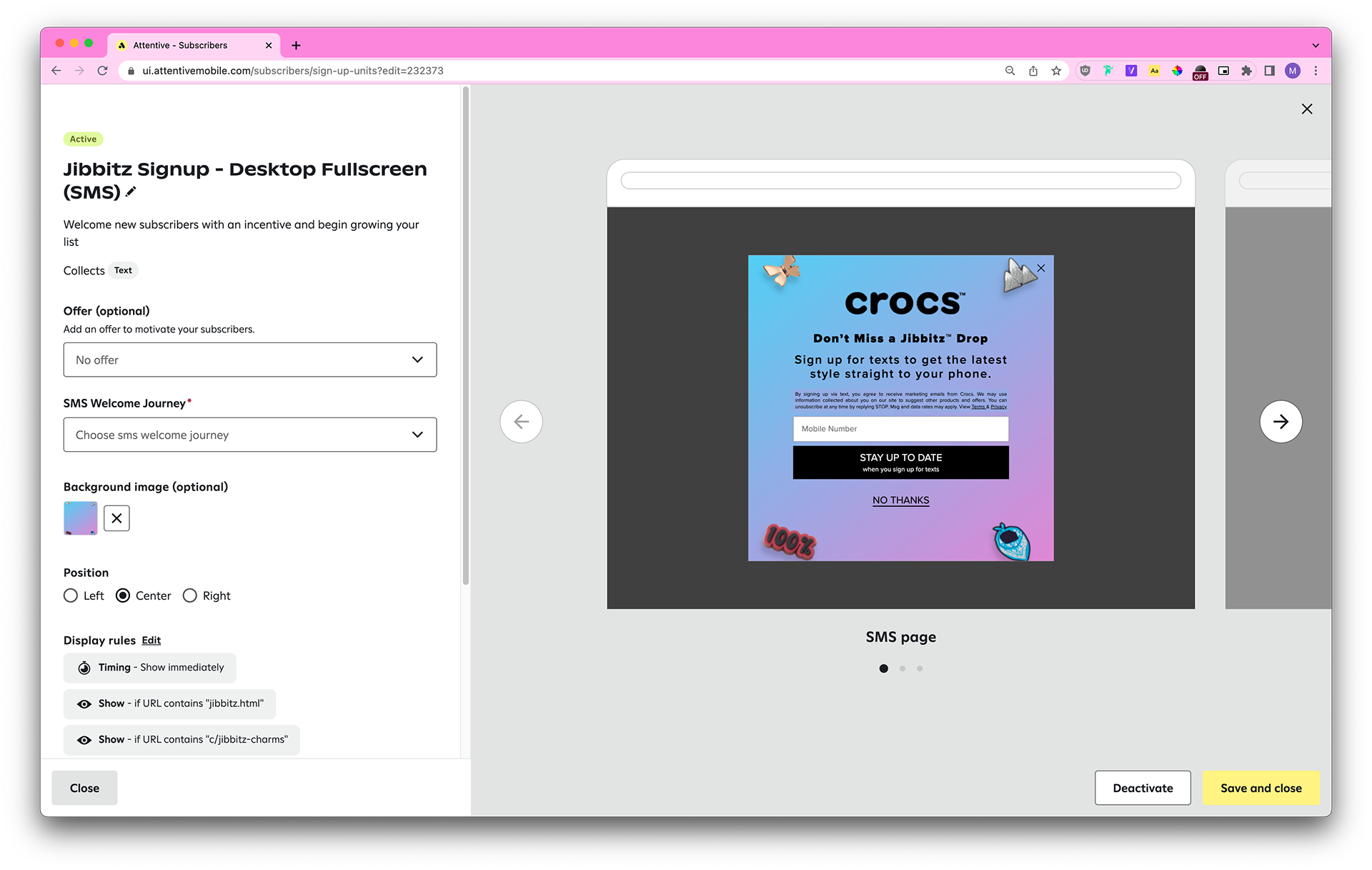Viewport: 1372px width, 870px height.
Task: Open the browser extensions puzzle icon
Action: click(1246, 71)
